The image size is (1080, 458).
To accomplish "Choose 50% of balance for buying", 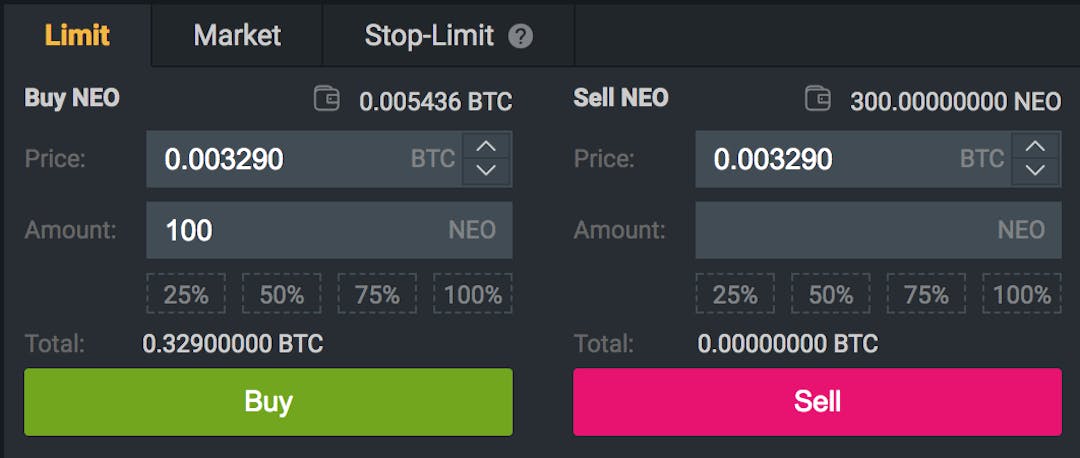I will (x=282, y=294).
